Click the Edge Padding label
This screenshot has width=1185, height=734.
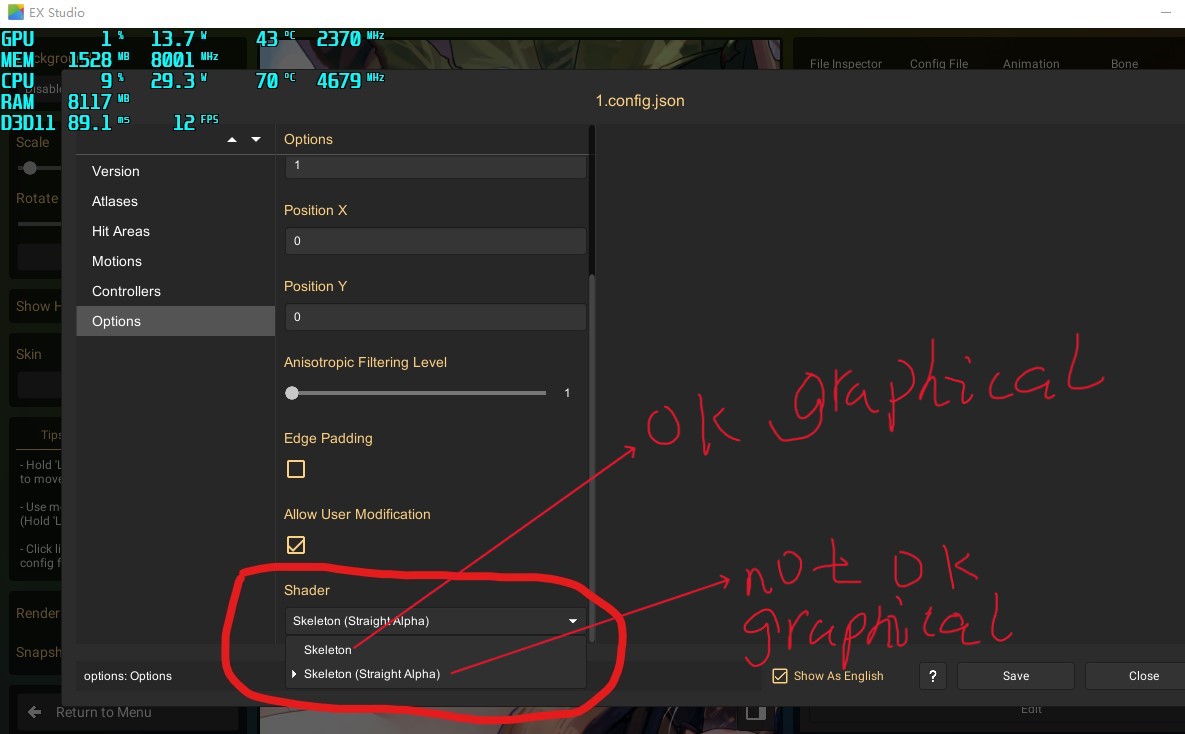coord(328,438)
